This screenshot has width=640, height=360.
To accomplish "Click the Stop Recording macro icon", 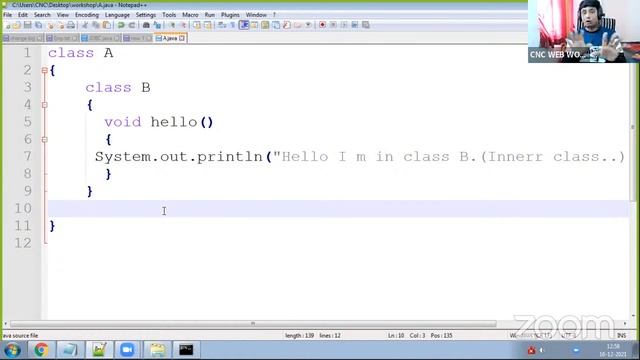I will pyautogui.click(x=333, y=25).
